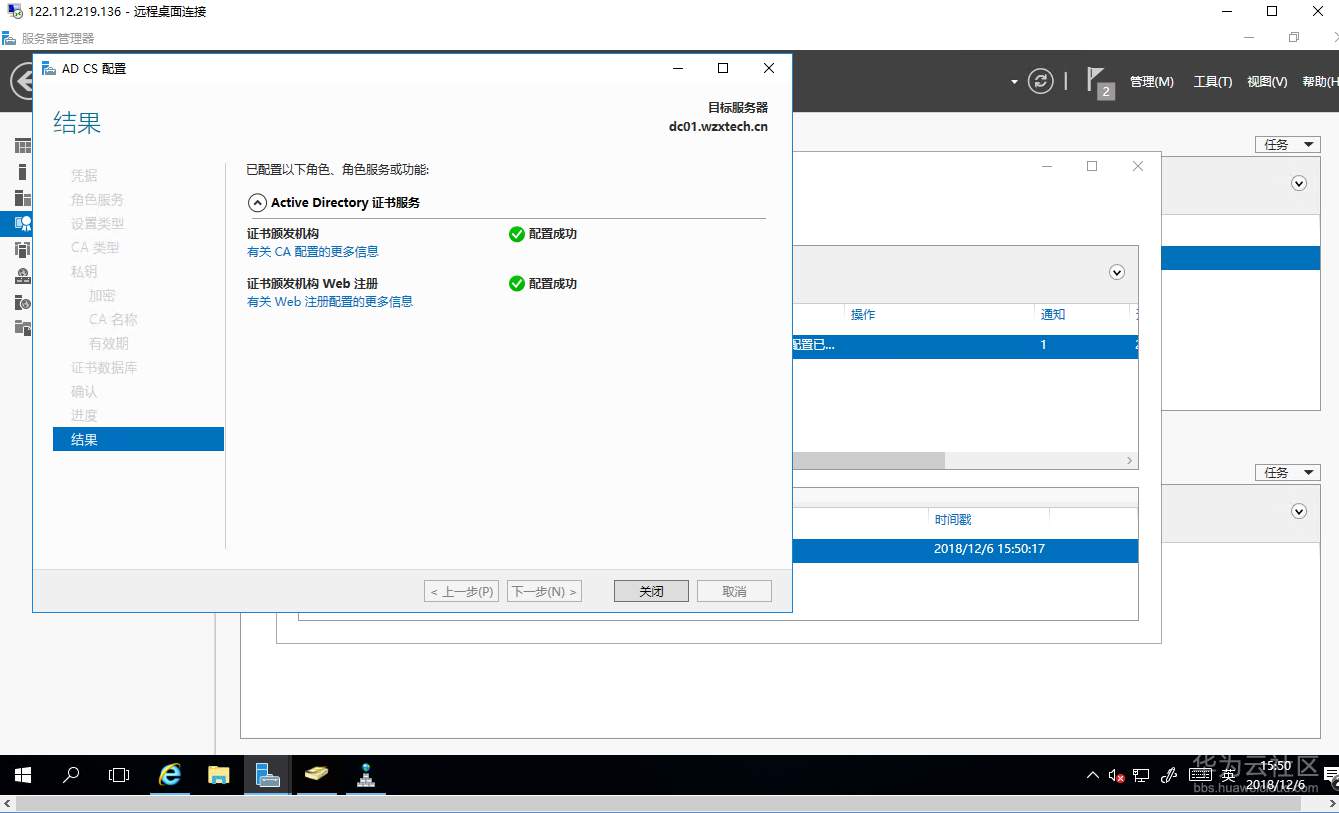Select the AD DS icon in sidebar

(22, 250)
